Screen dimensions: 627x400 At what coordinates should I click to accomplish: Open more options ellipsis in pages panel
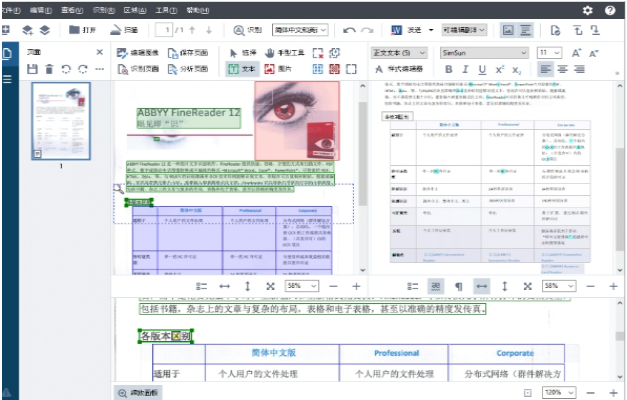pyautogui.click(x=100, y=69)
